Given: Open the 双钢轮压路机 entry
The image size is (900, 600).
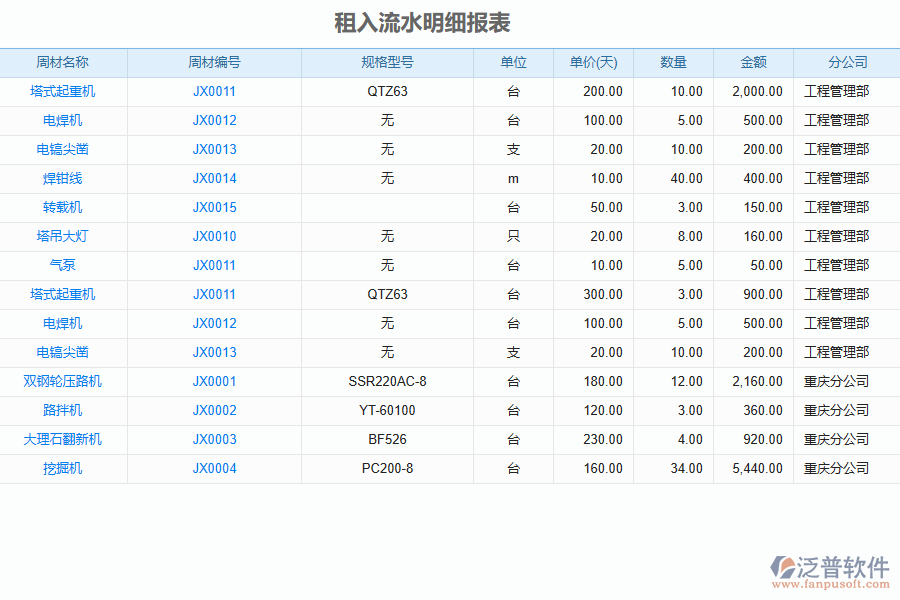Looking at the screenshot, I should pyautogui.click(x=63, y=381).
